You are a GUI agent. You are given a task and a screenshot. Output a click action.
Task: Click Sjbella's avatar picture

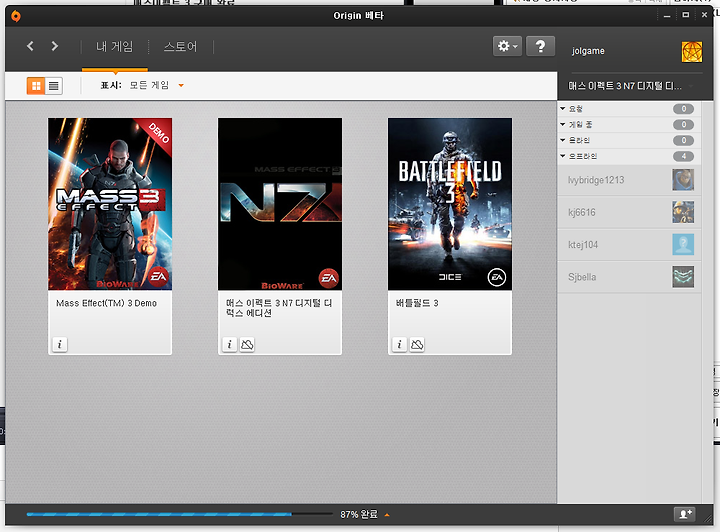pos(683,277)
